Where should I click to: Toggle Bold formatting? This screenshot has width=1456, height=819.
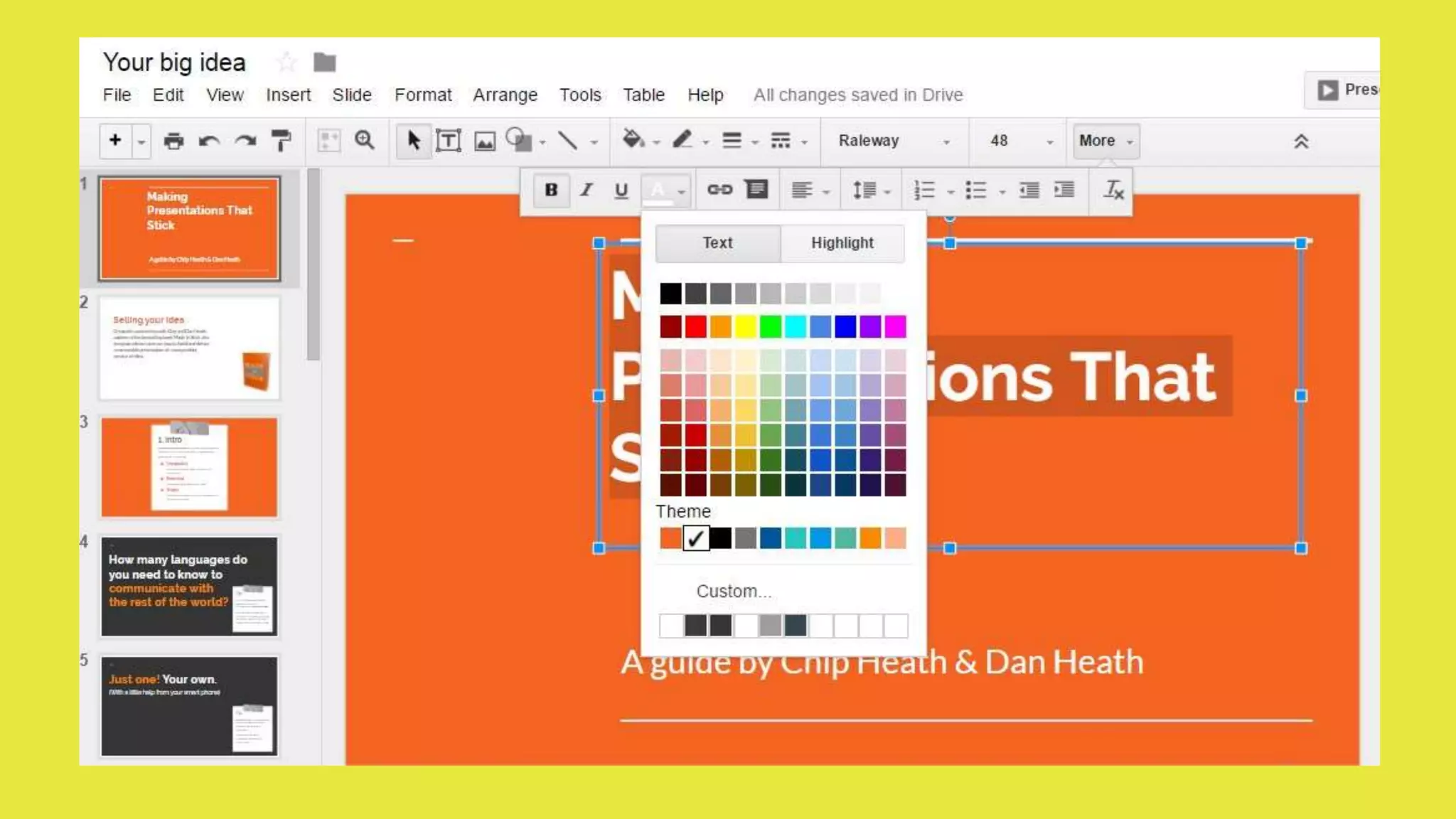click(x=551, y=190)
